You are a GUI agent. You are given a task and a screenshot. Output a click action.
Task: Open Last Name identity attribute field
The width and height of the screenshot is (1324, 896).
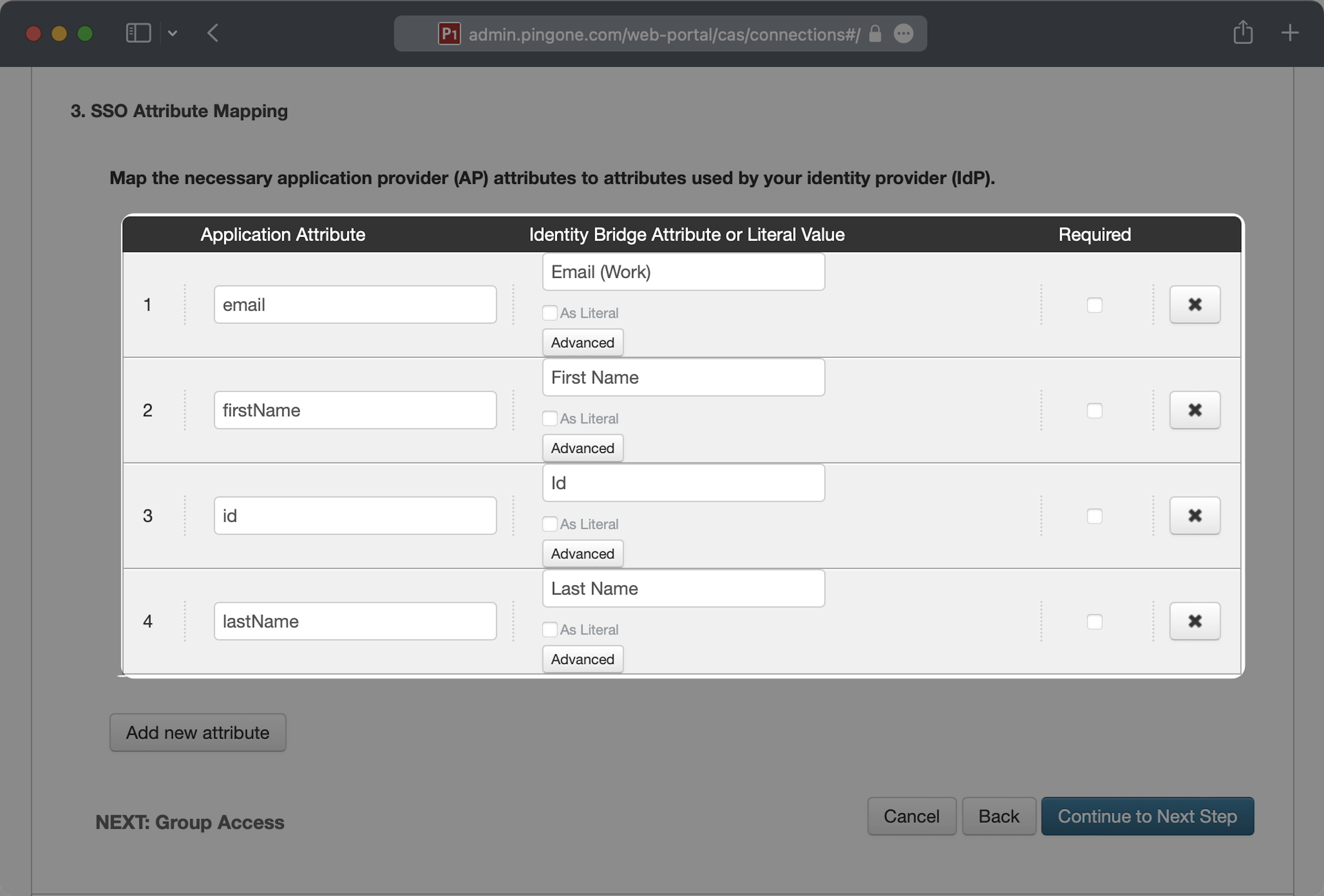(x=683, y=589)
